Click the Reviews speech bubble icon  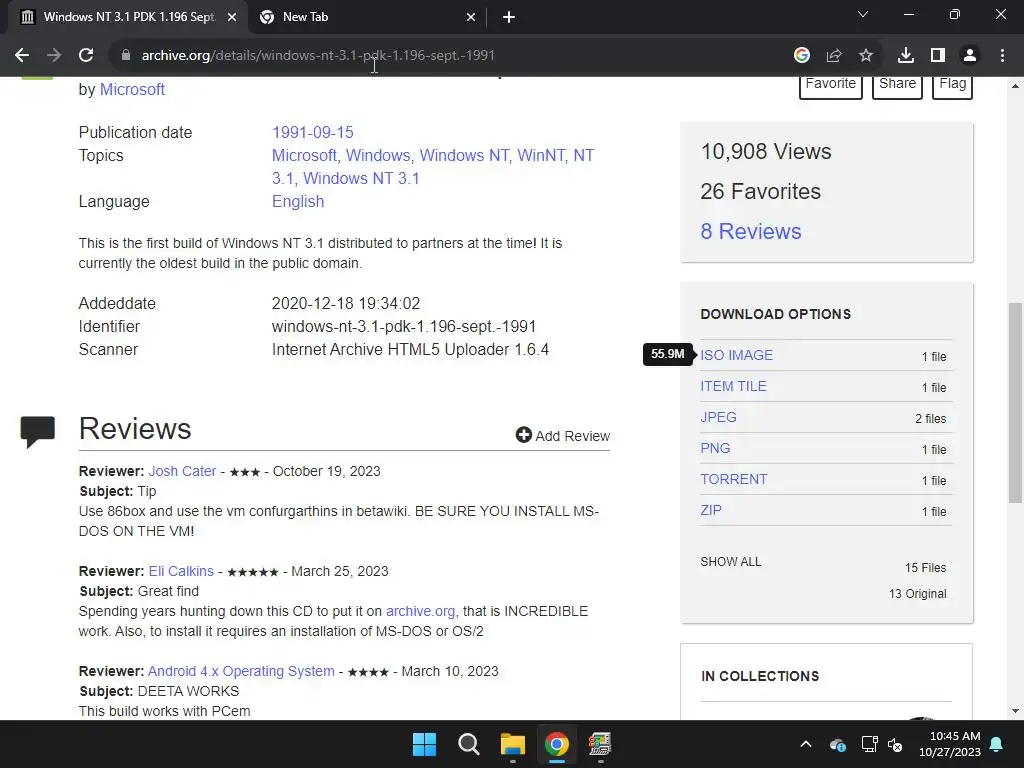pos(38,432)
